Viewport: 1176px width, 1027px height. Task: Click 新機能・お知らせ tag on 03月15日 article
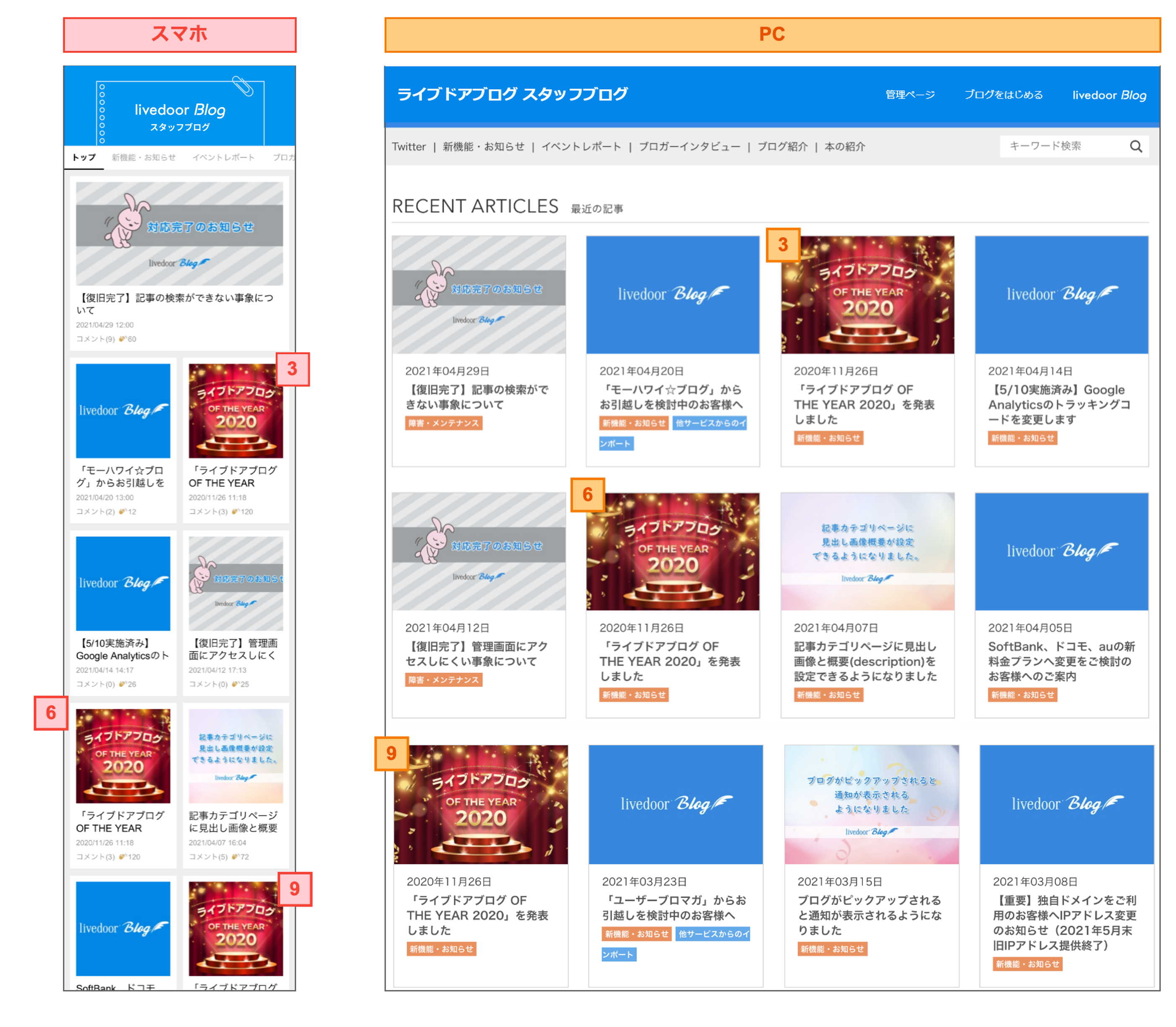(832, 949)
